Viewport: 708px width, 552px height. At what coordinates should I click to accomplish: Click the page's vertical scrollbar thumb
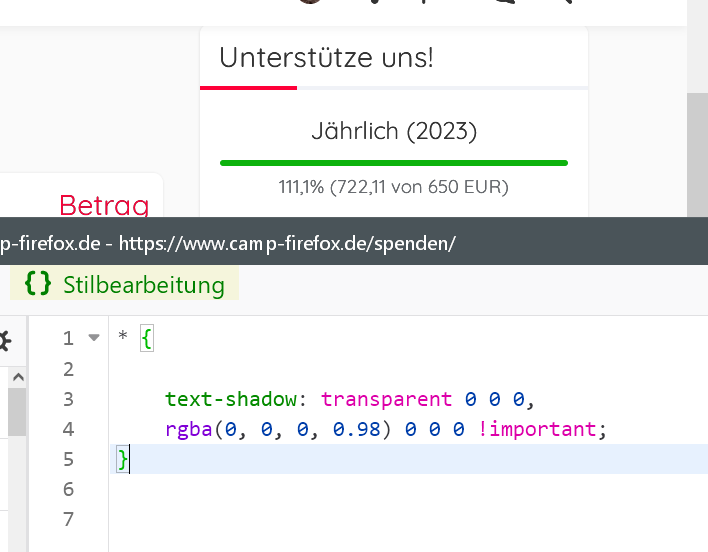697,150
